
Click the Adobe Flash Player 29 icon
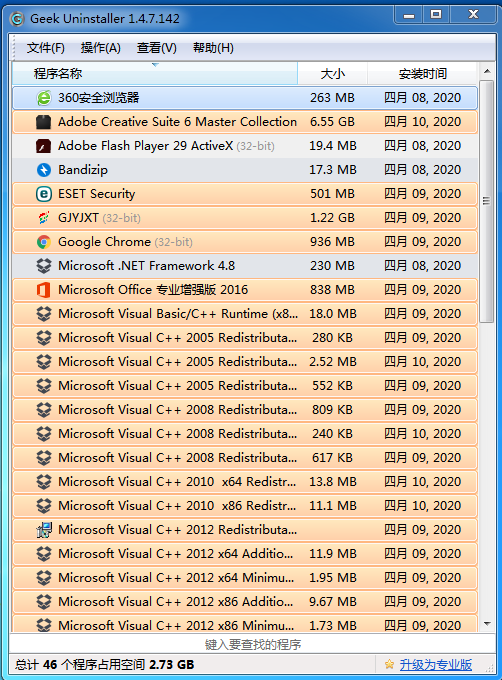point(44,146)
